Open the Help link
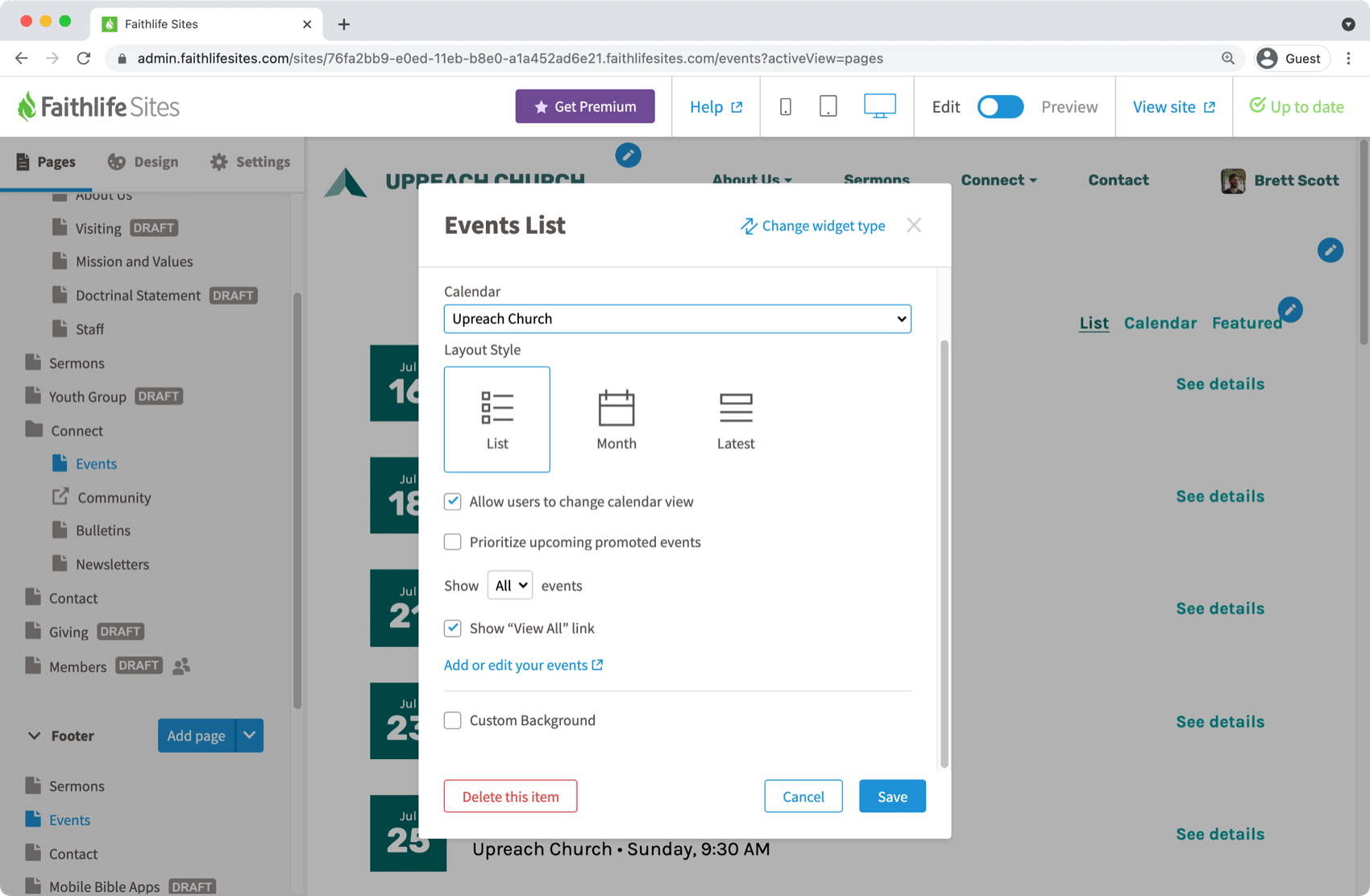 716,106
